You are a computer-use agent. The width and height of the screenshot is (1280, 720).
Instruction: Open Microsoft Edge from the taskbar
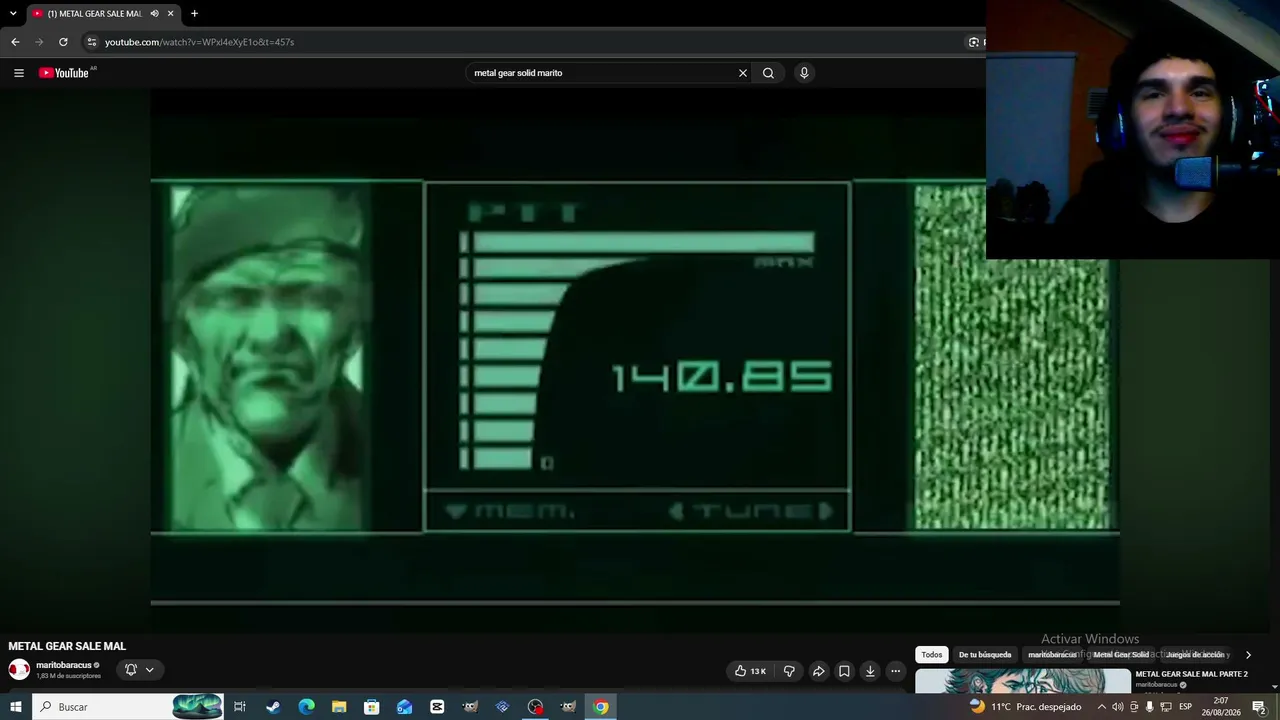306,707
